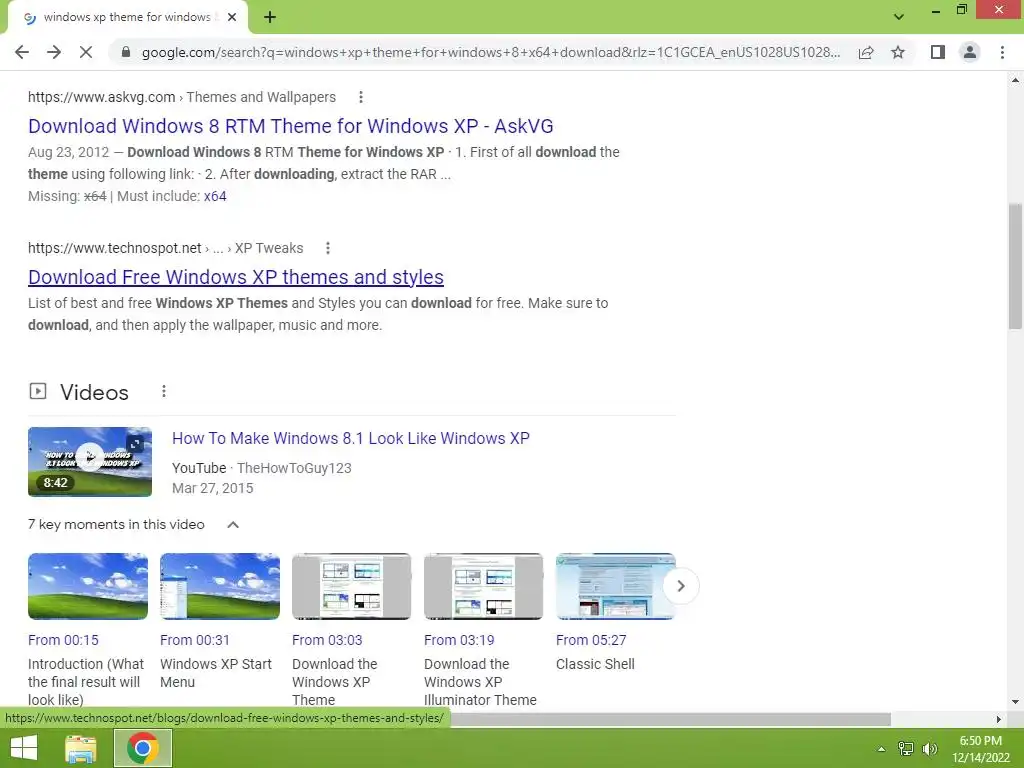Open more options beside the Videos heading
This screenshot has width=1024, height=768.
[x=164, y=391]
